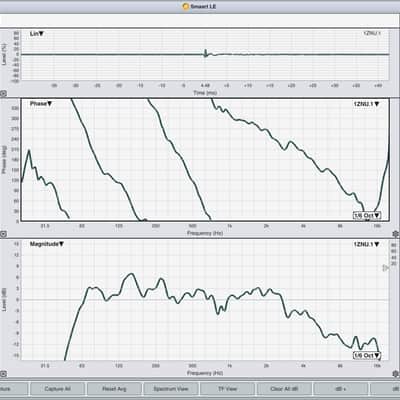Click the Reset Avg button
Viewport: 400px width, 400px height.
[114, 389]
